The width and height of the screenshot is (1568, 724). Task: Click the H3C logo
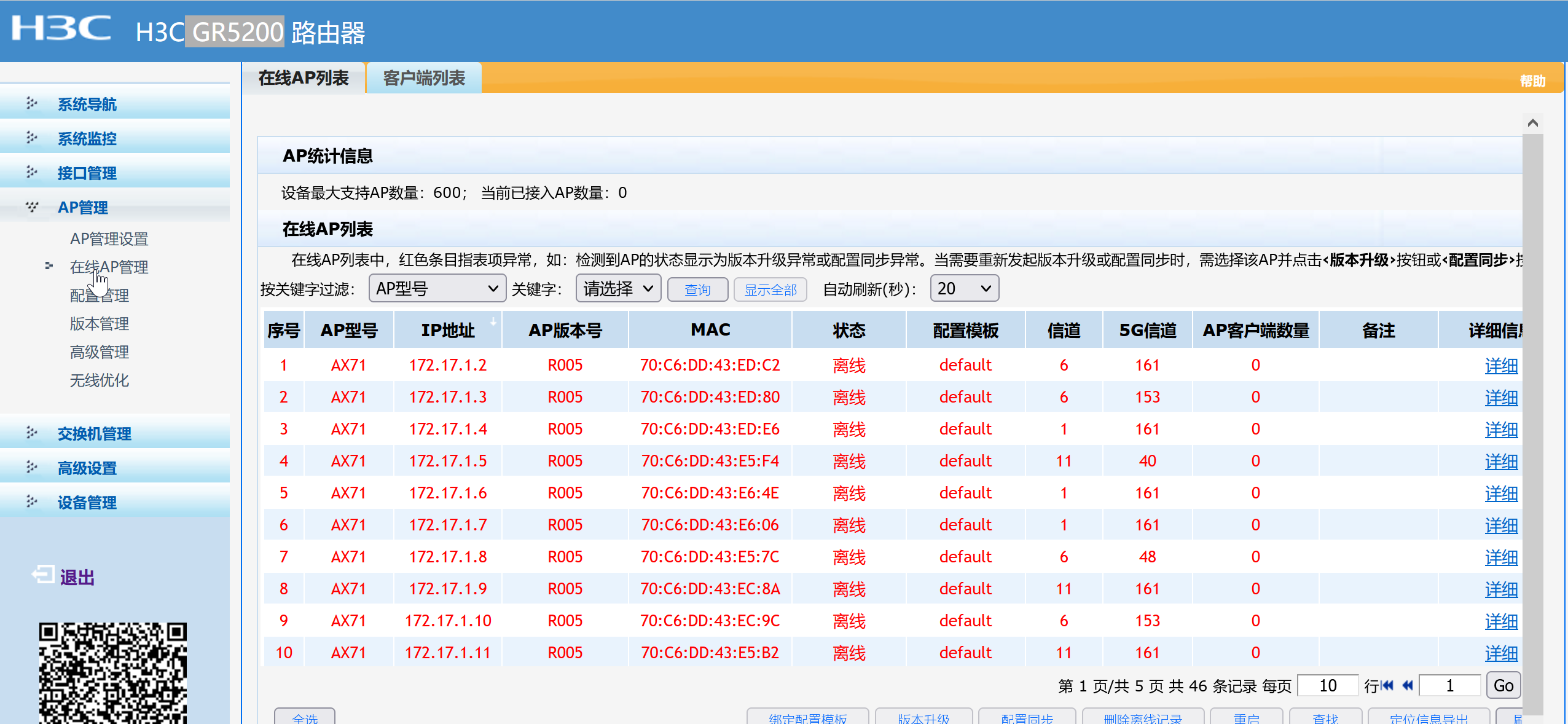61,28
